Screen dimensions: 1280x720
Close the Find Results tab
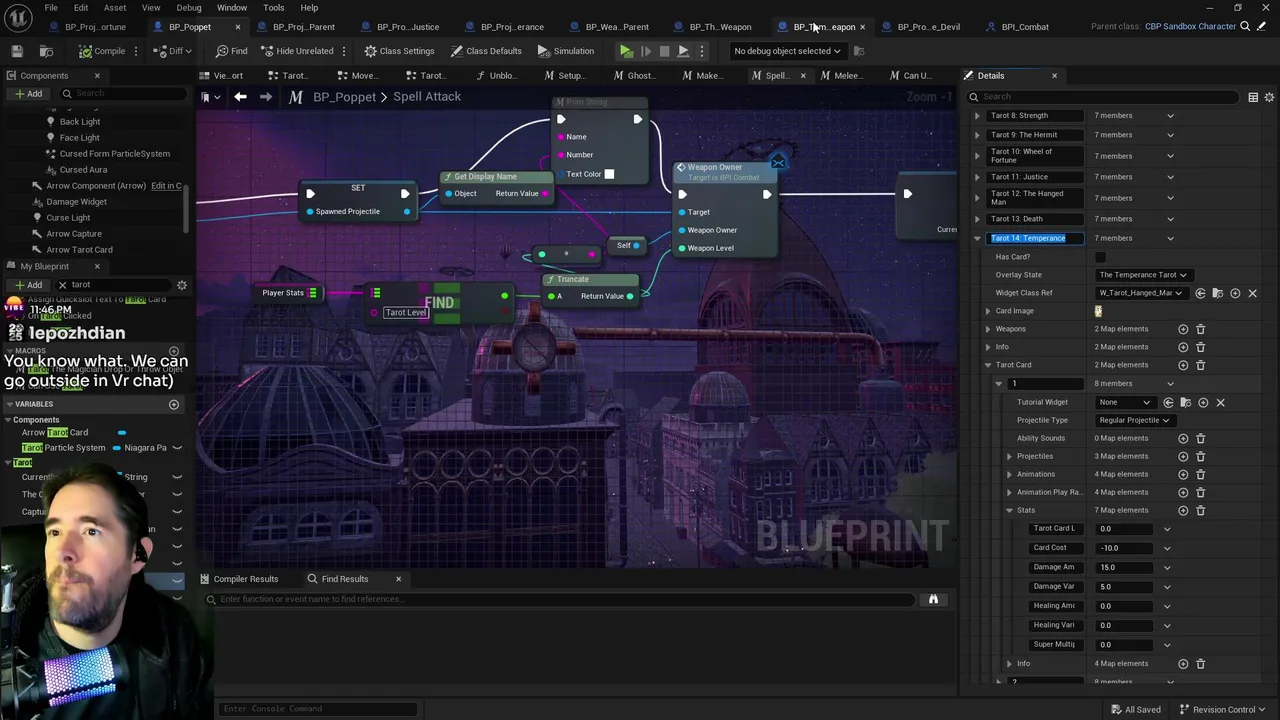coord(398,579)
